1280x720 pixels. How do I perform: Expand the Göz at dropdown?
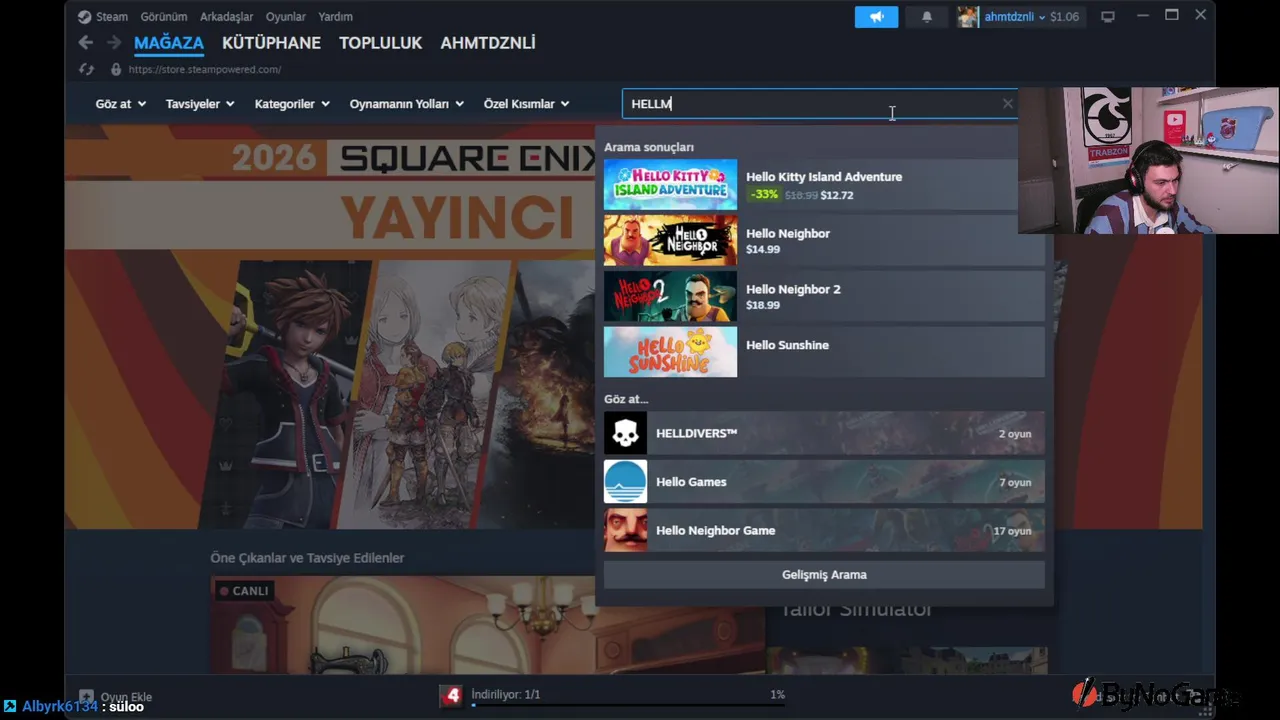coord(120,104)
